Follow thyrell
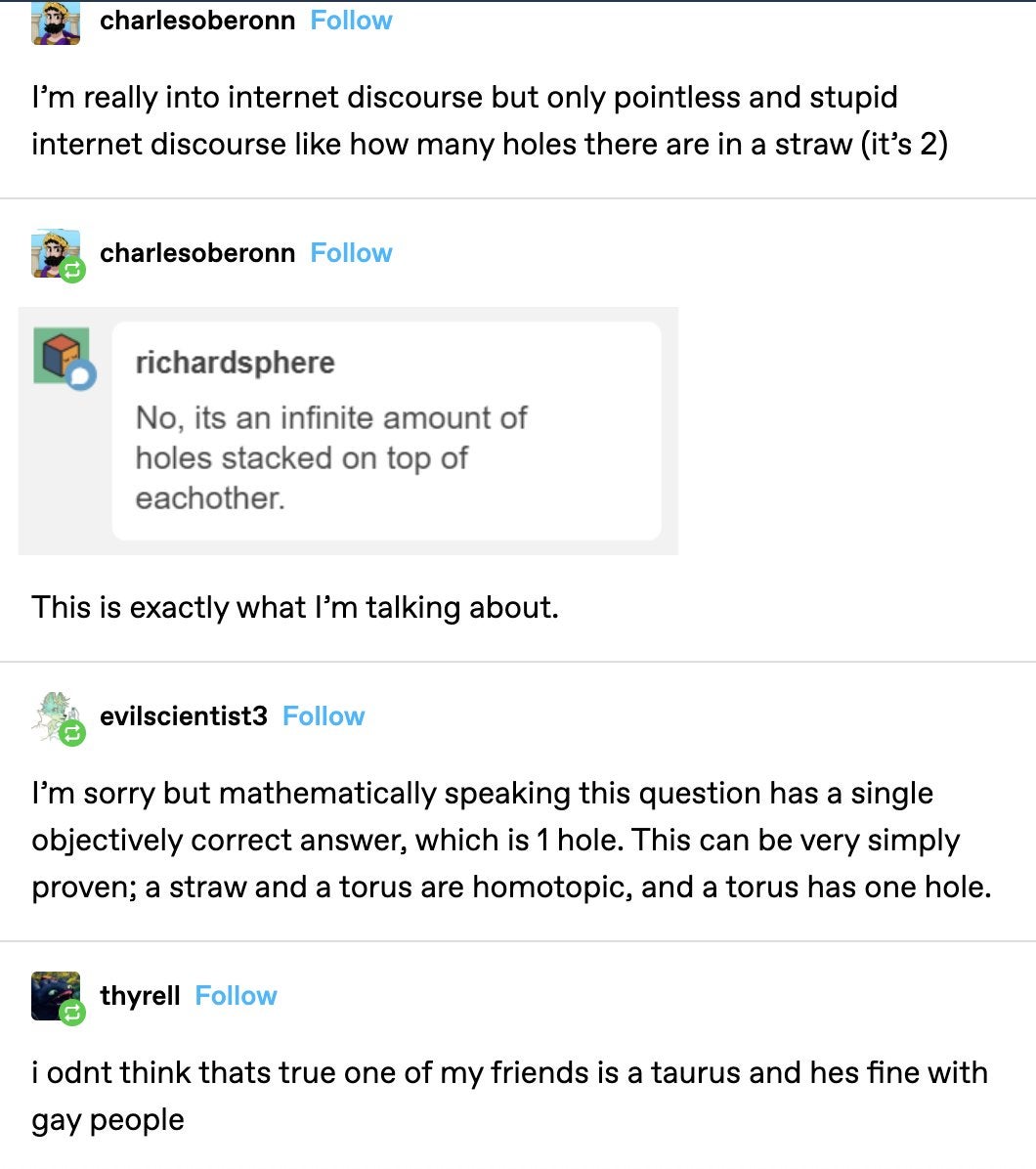 pyautogui.click(x=236, y=995)
